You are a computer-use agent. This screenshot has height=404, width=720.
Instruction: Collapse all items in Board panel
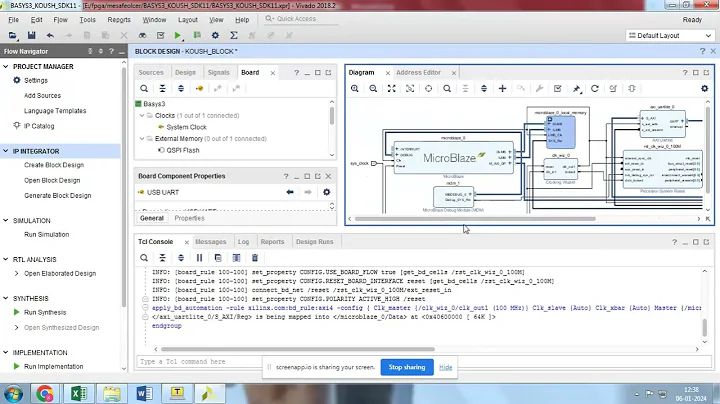click(163, 89)
